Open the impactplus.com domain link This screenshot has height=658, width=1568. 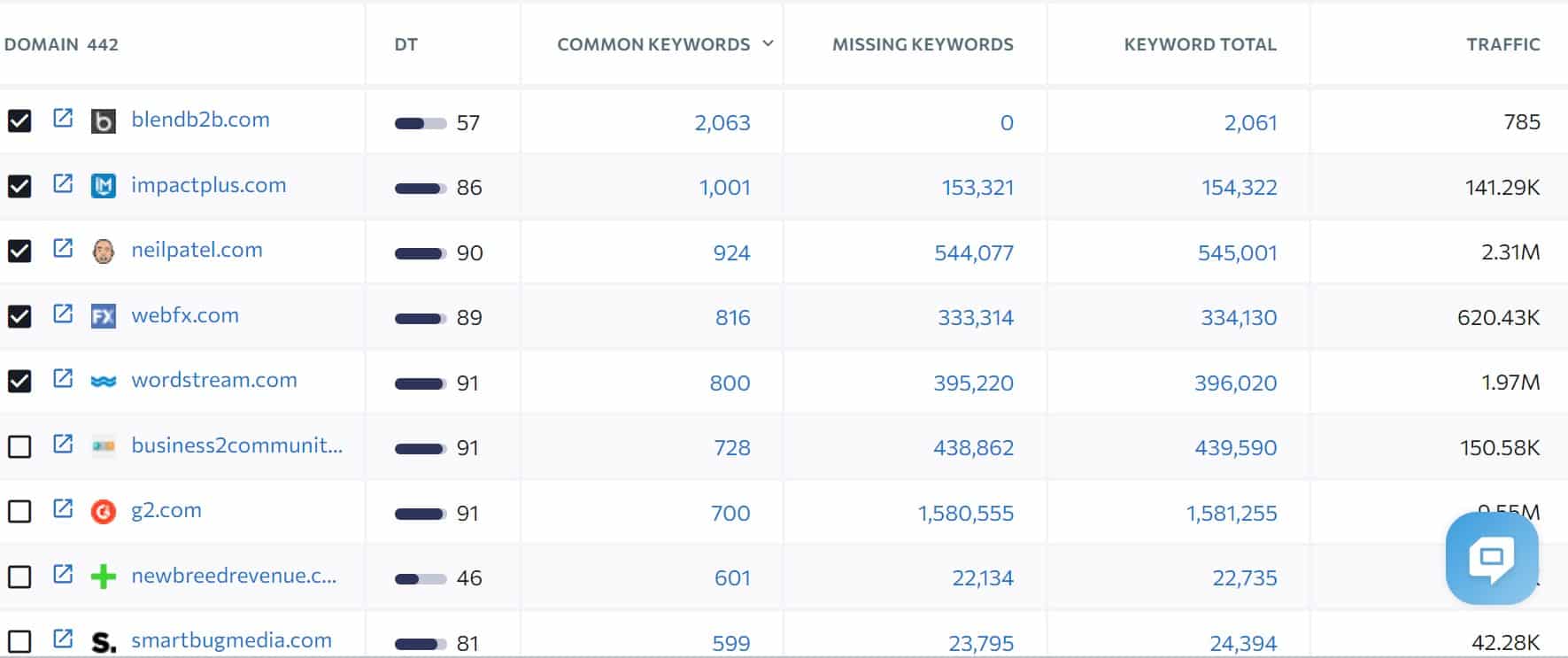209,185
